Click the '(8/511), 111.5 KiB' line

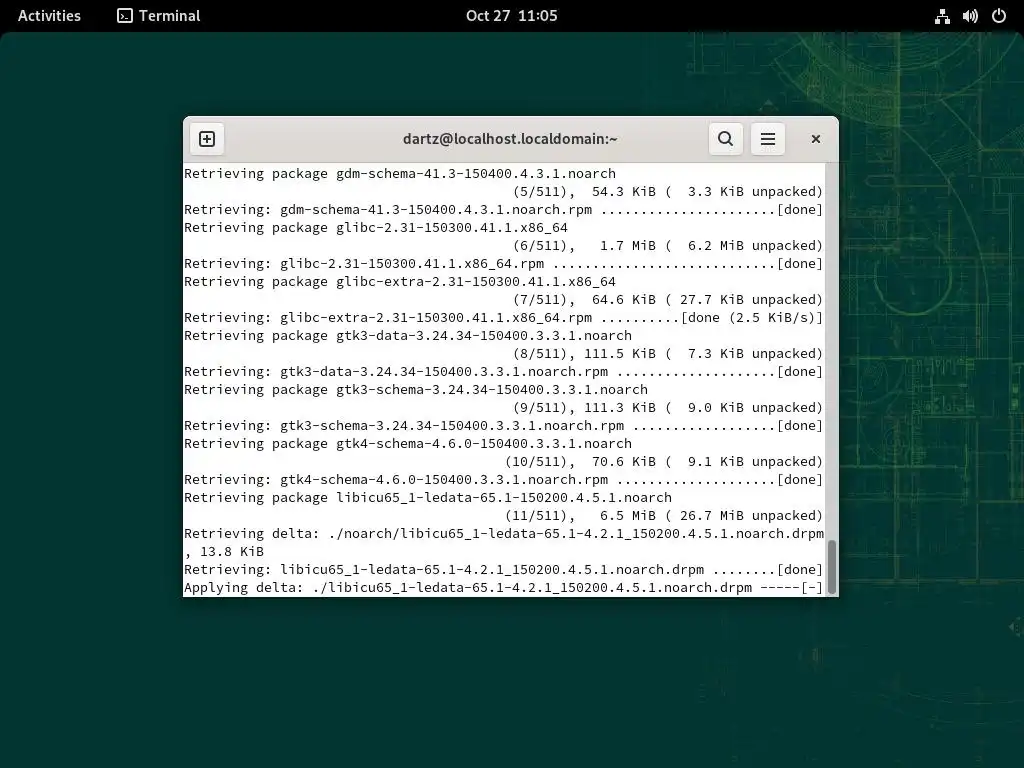pos(667,354)
